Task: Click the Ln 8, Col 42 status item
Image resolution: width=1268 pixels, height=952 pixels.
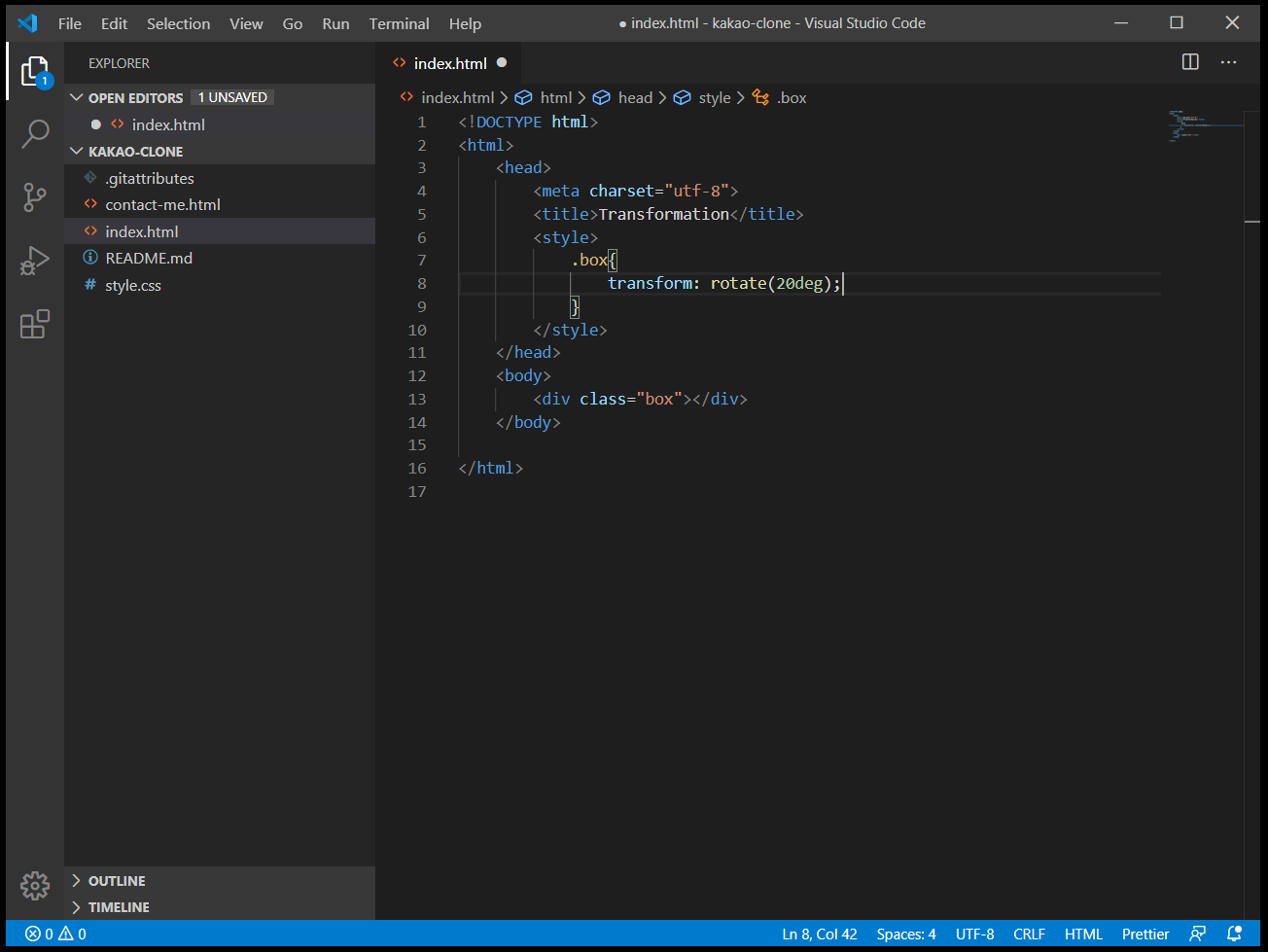Action: coord(820,934)
